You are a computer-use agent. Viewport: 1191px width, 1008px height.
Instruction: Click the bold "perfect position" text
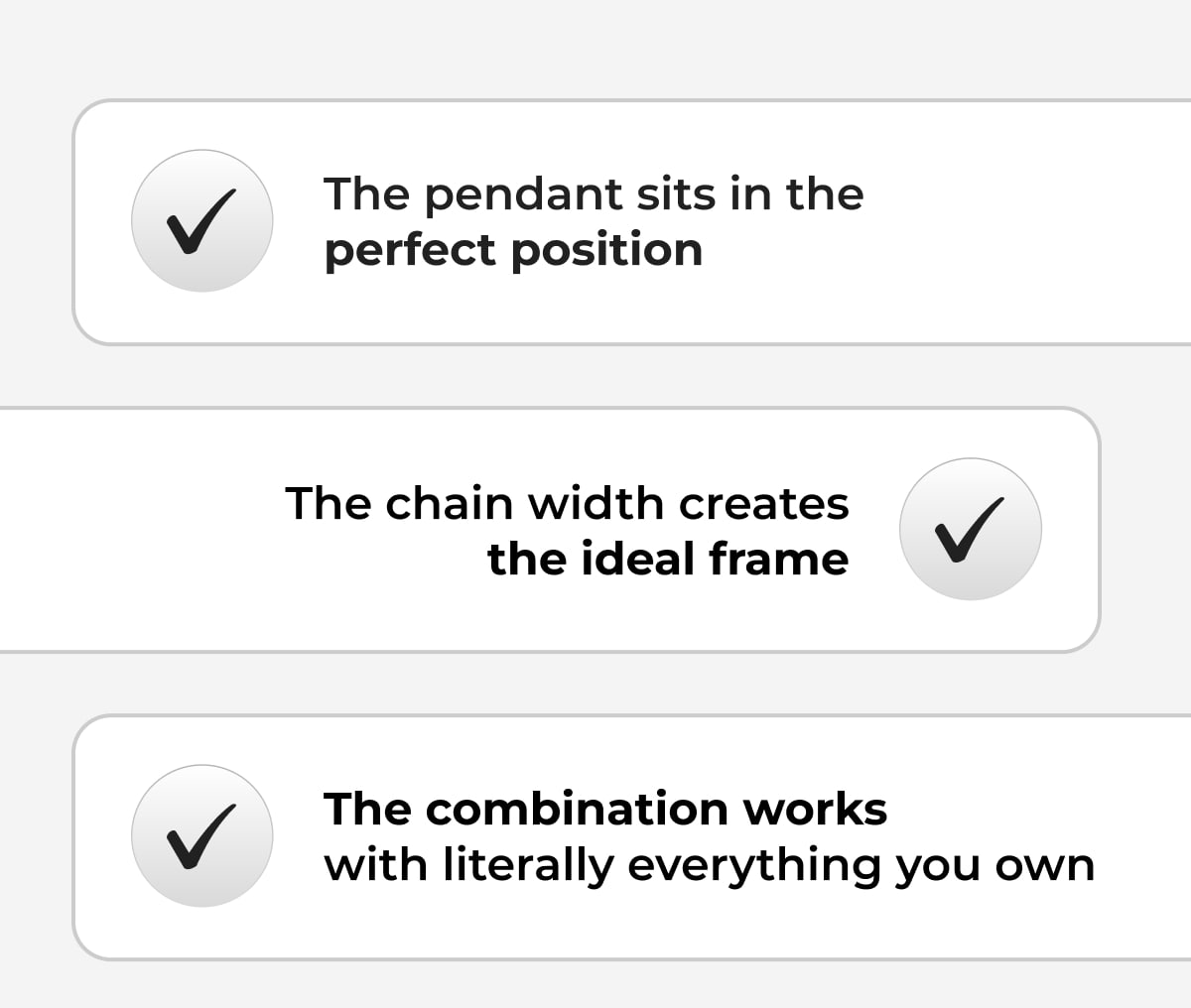tap(513, 249)
